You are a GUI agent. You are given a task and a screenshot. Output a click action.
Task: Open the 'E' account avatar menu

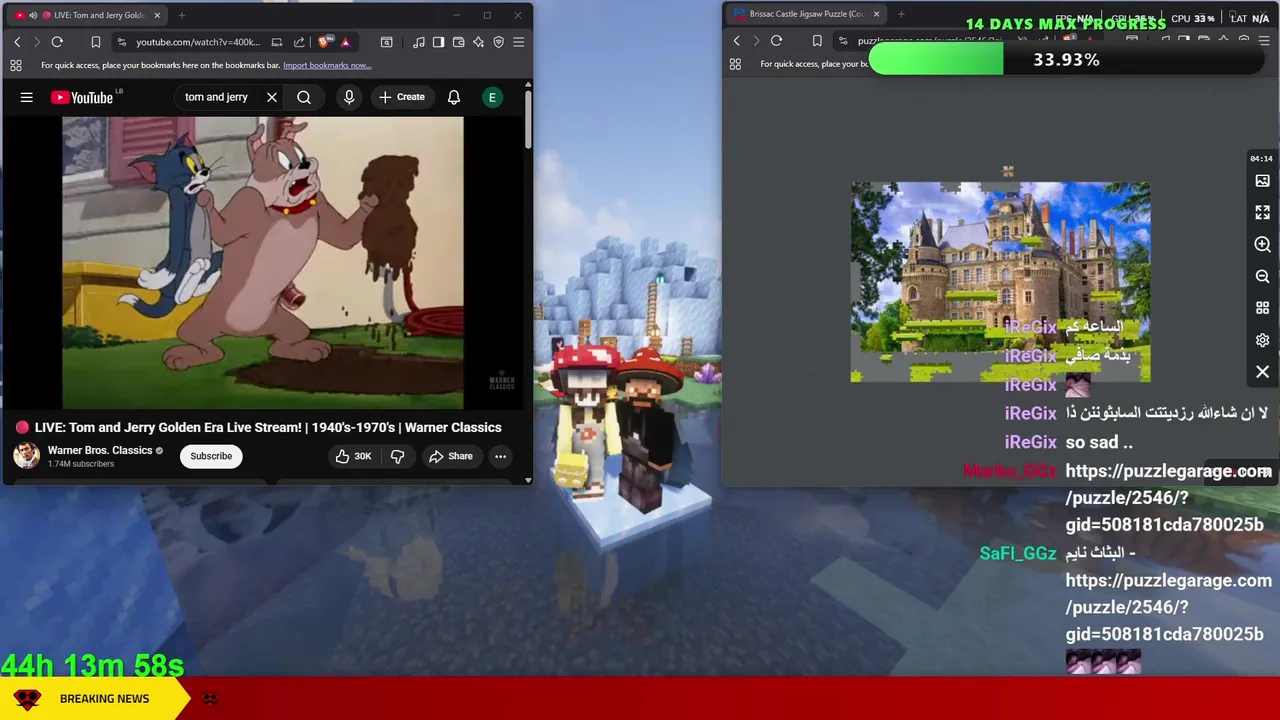pos(492,97)
